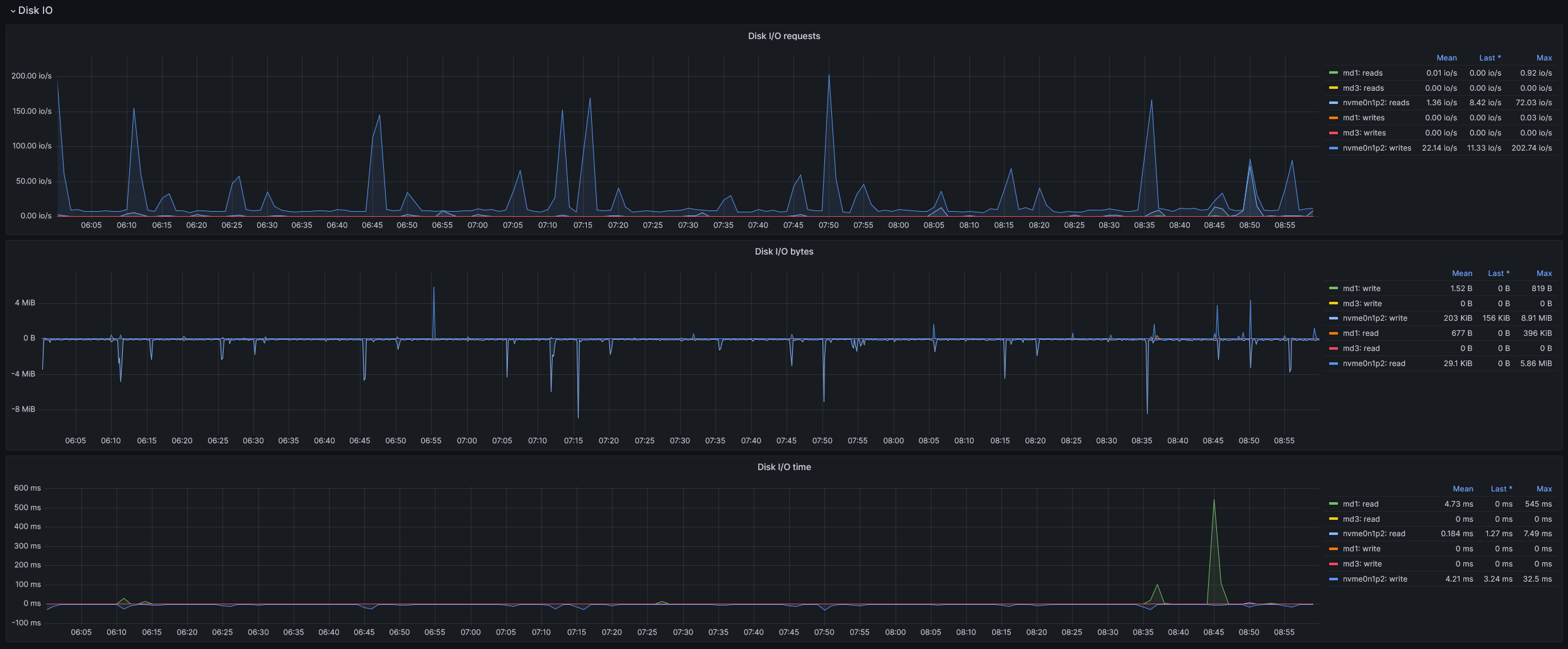
Task: Toggle md3: write series in Disk I/O bytes legend
Action: [x=1362, y=304]
